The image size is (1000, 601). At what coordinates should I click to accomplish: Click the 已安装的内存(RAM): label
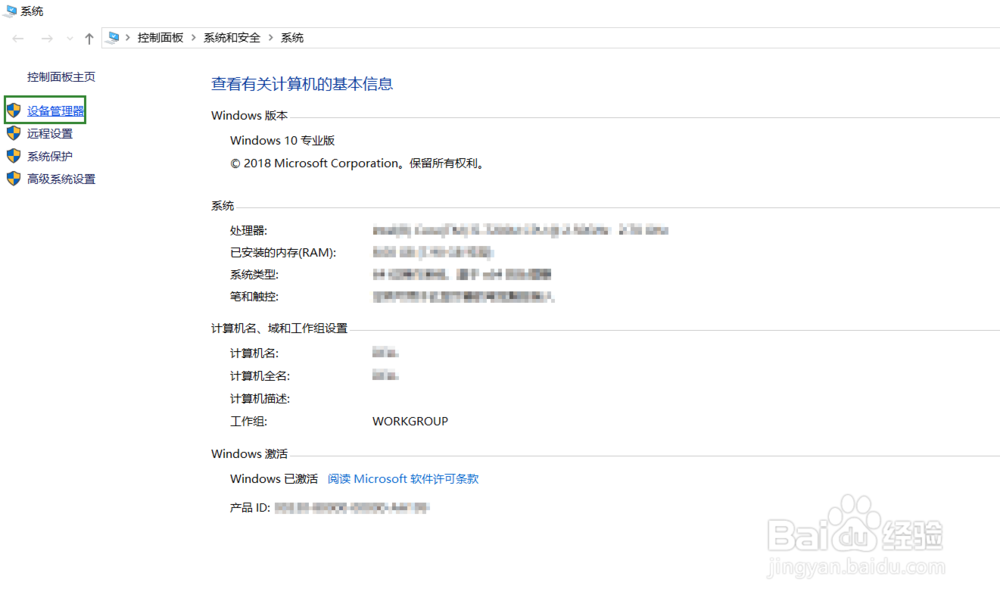click(283, 253)
